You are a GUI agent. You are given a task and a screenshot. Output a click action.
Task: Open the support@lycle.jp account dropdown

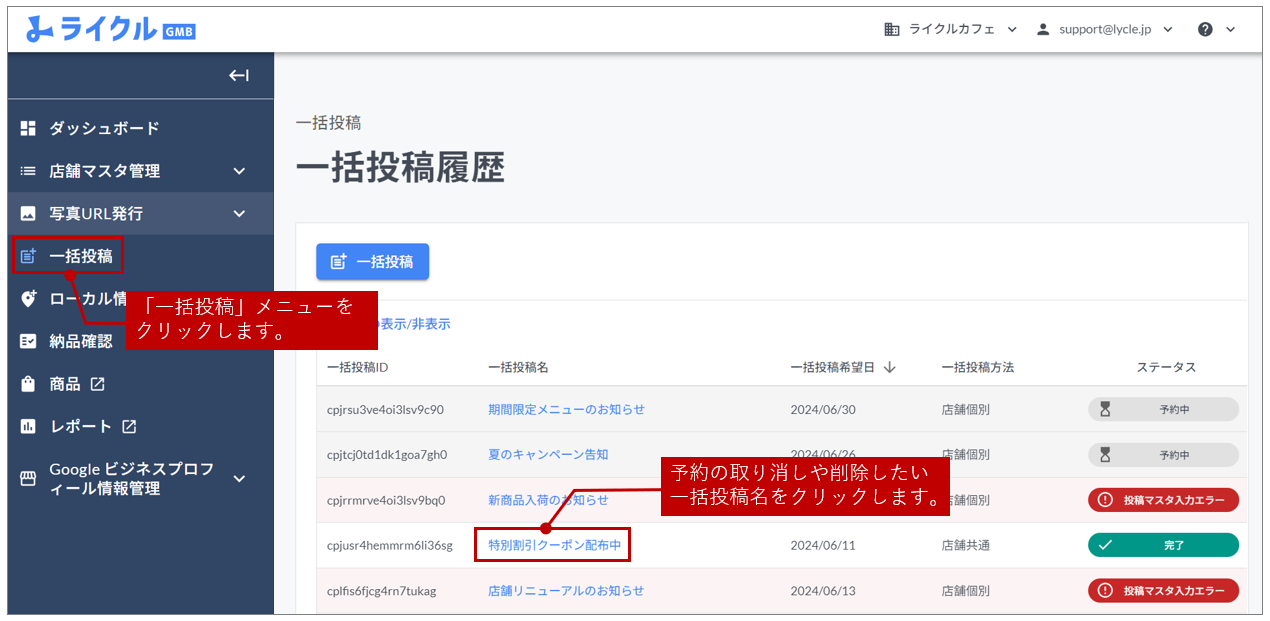1104,29
